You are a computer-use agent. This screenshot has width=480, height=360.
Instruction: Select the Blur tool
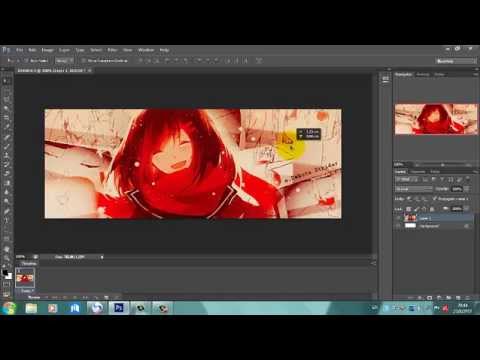(6, 192)
